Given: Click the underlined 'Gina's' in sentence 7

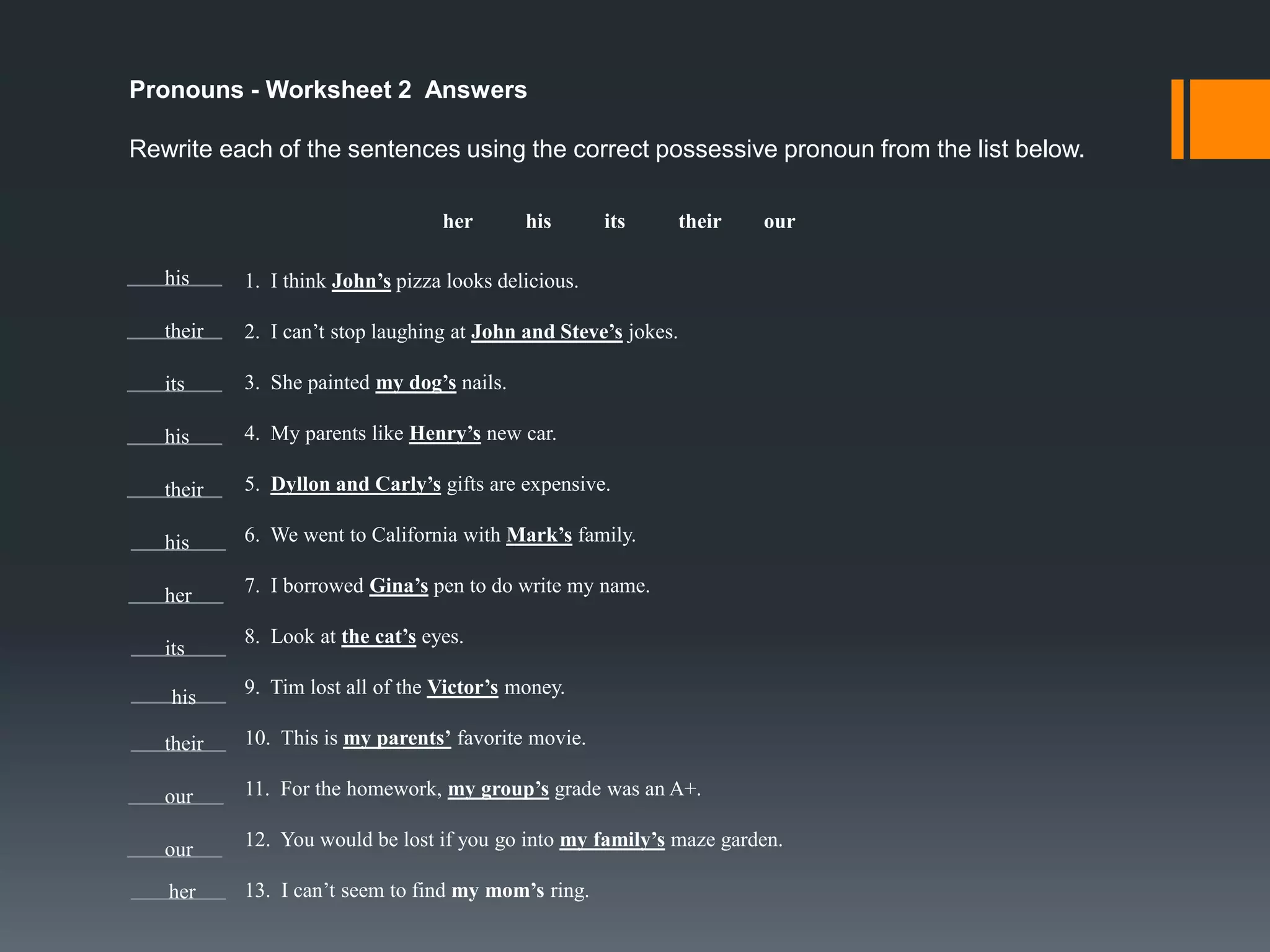Looking at the screenshot, I should click(399, 586).
